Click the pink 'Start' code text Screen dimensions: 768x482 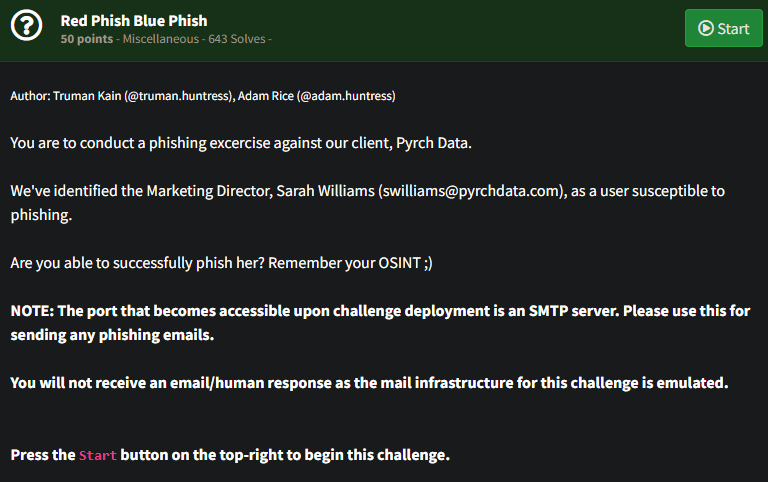(98, 455)
